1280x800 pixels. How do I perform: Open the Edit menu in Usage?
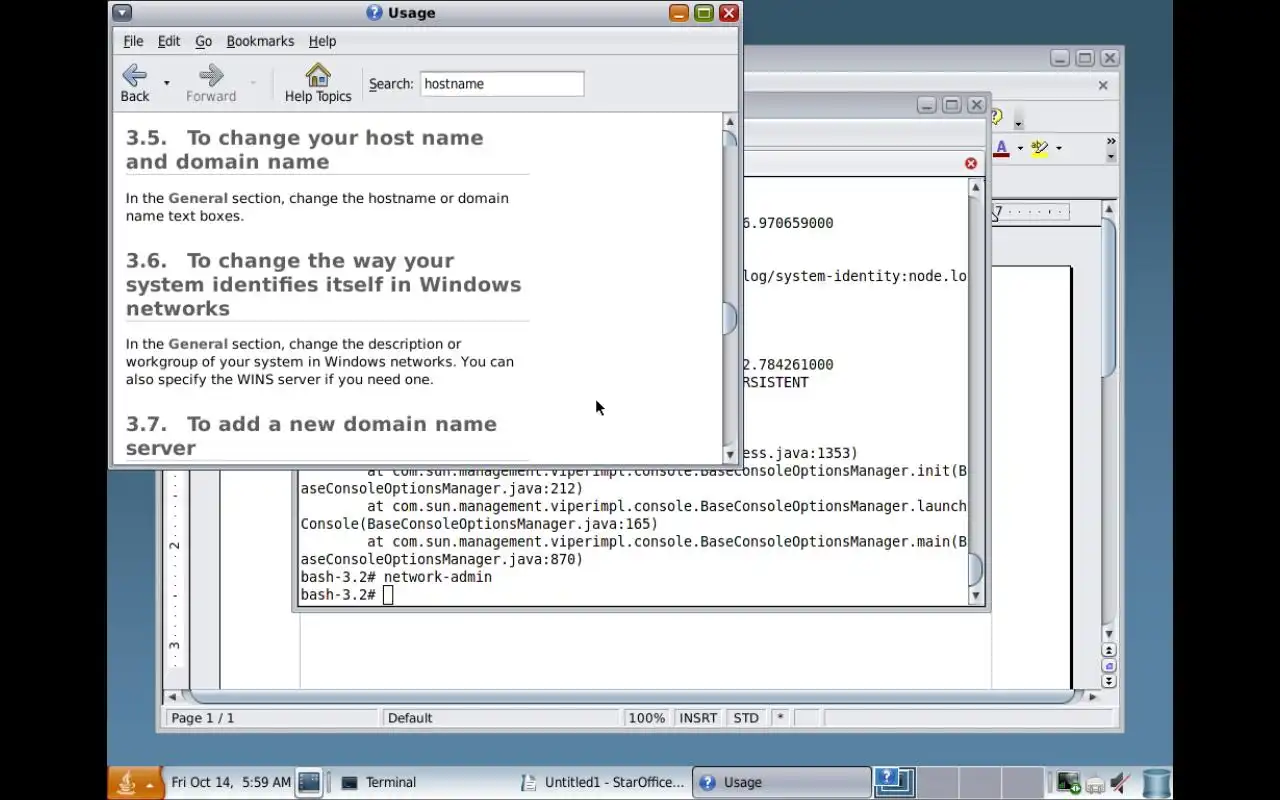169,41
